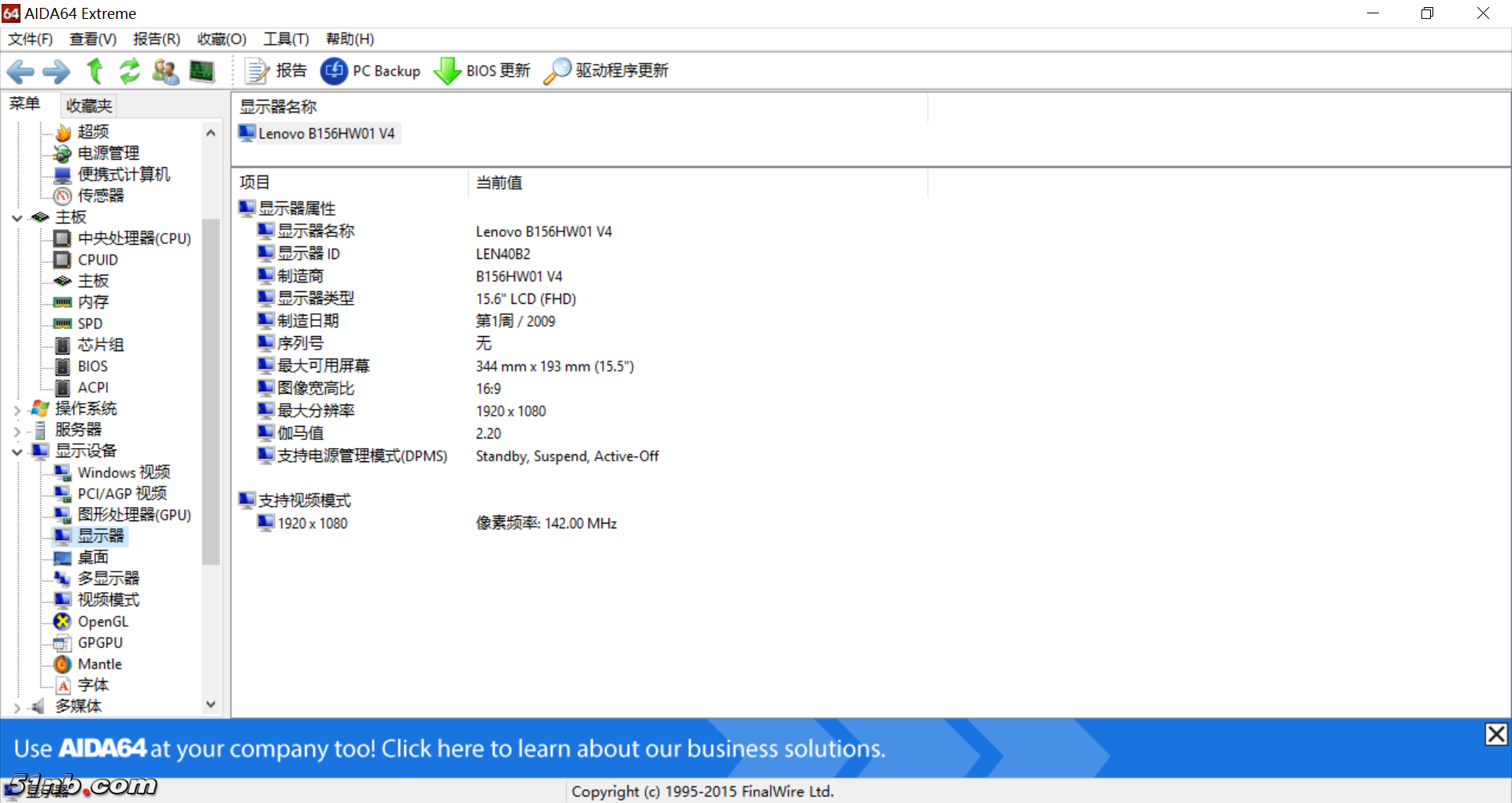Image resolution: width=1512 pixels, height=803 pixels.
Task: Select 图形处理器(GPU) in the tree
Action: pyautogui.click(x=134, y=515)
